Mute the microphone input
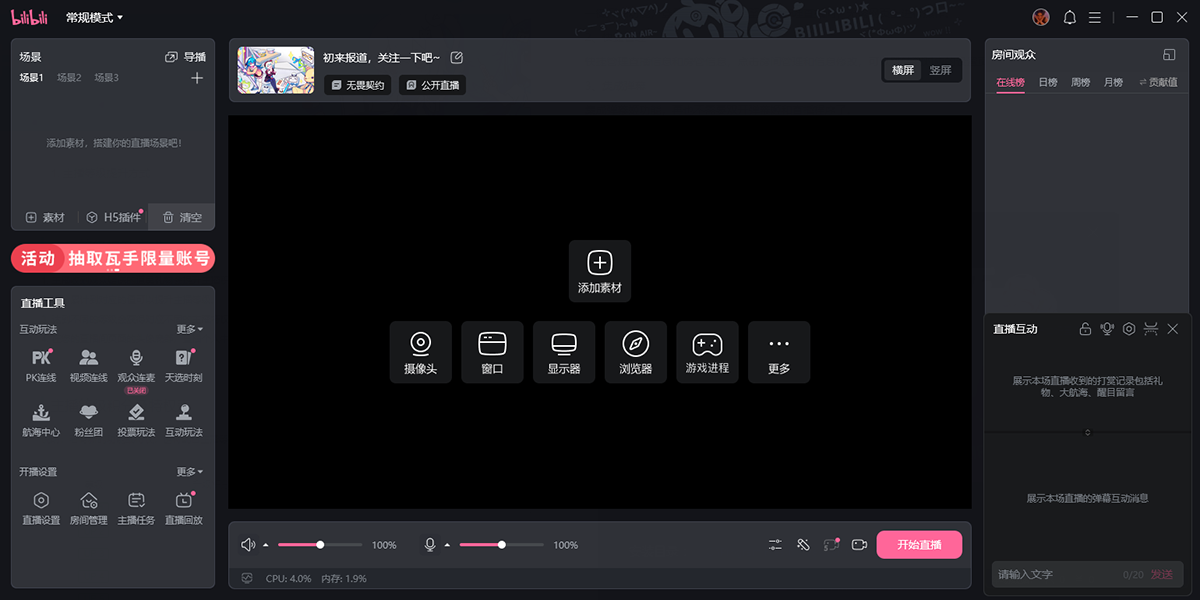The image size is (1200, 600). [430, 545]
